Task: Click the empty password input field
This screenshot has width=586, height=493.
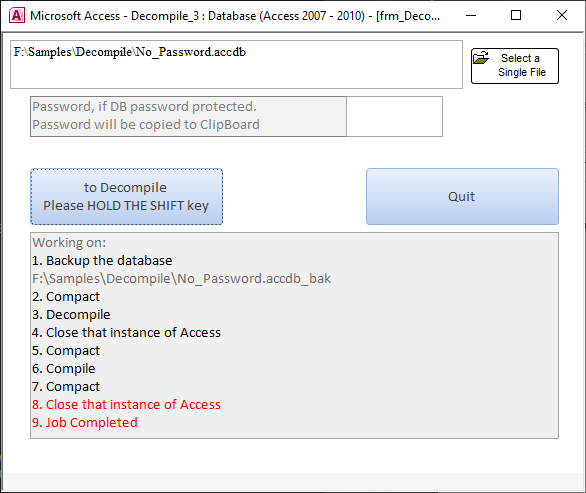Action: (394, 117)
